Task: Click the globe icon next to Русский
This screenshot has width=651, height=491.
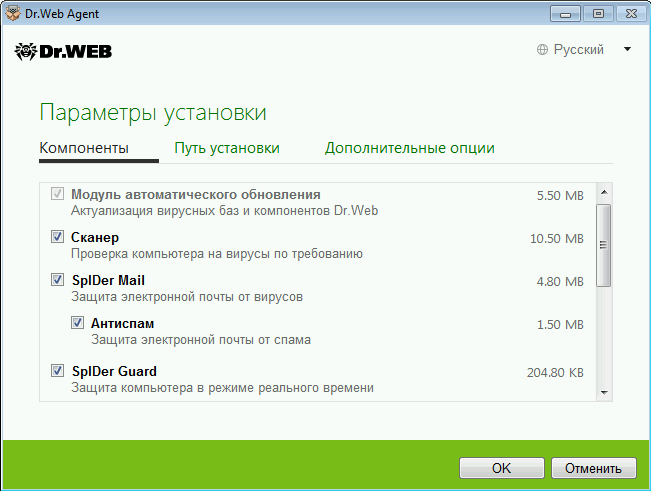Action: point(542,50)
